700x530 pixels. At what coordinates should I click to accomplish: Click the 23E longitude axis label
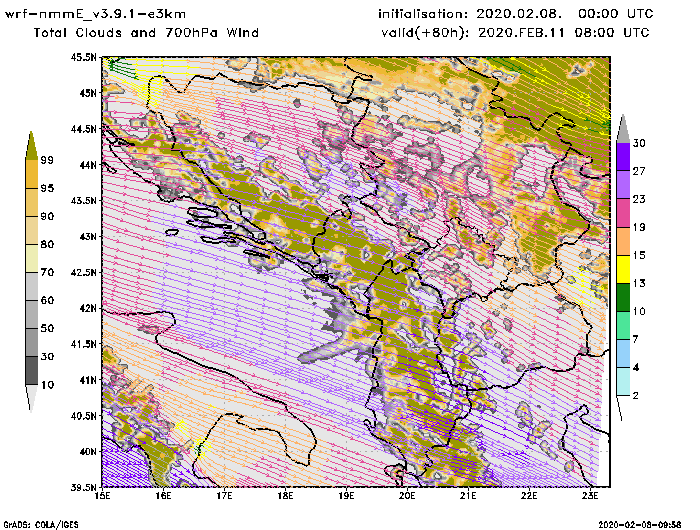coord(590,496)
